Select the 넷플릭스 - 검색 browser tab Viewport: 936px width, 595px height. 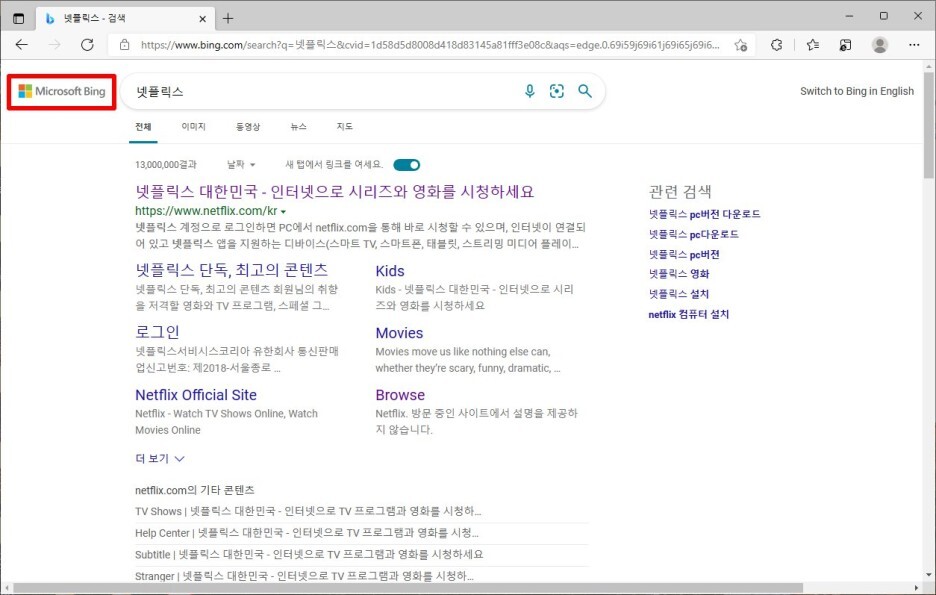click(x=124, y=19)
